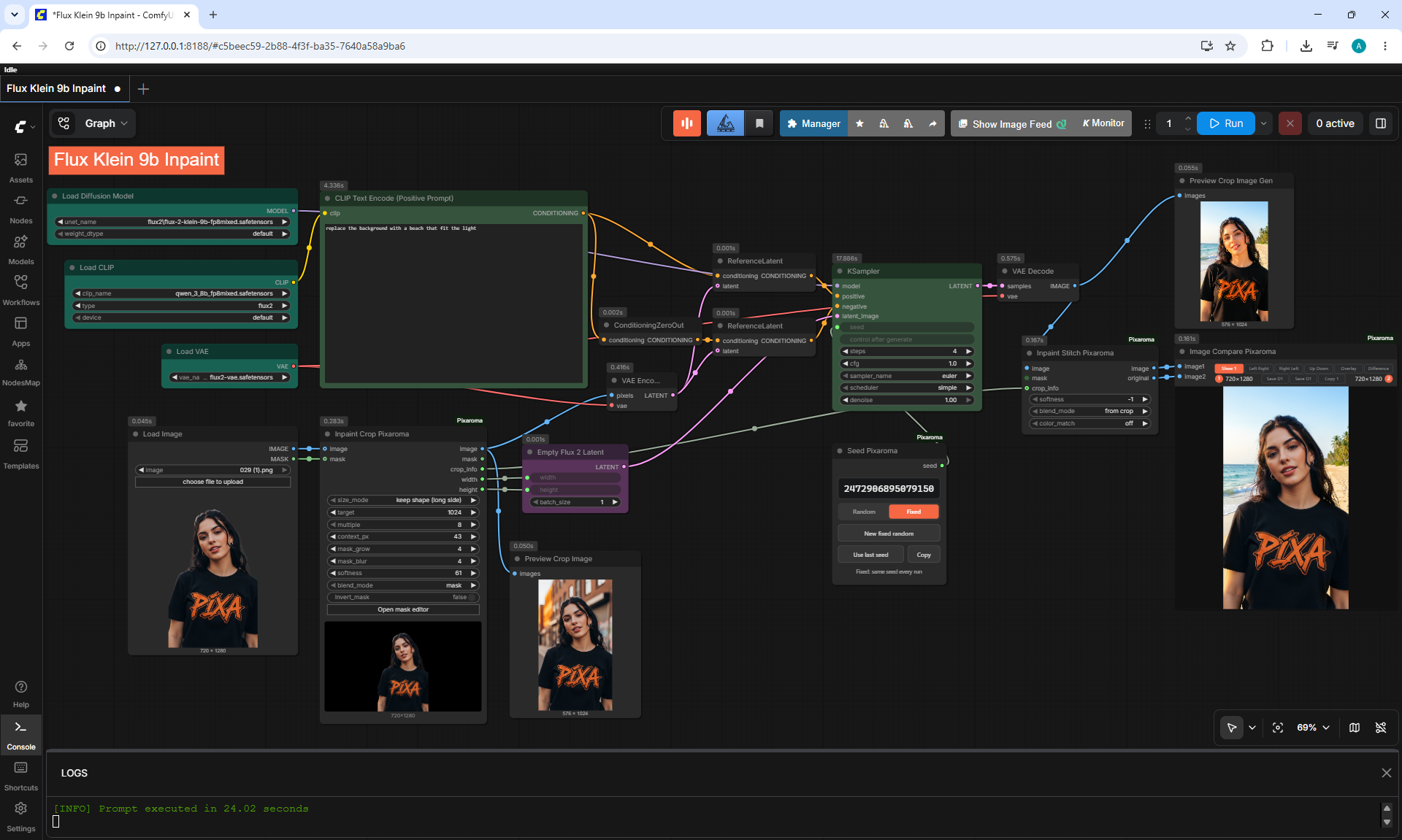Open the scheduler combo in KSampler
Image resolution: width=1402 pixels, height=840 pixels.
(907, 388)
